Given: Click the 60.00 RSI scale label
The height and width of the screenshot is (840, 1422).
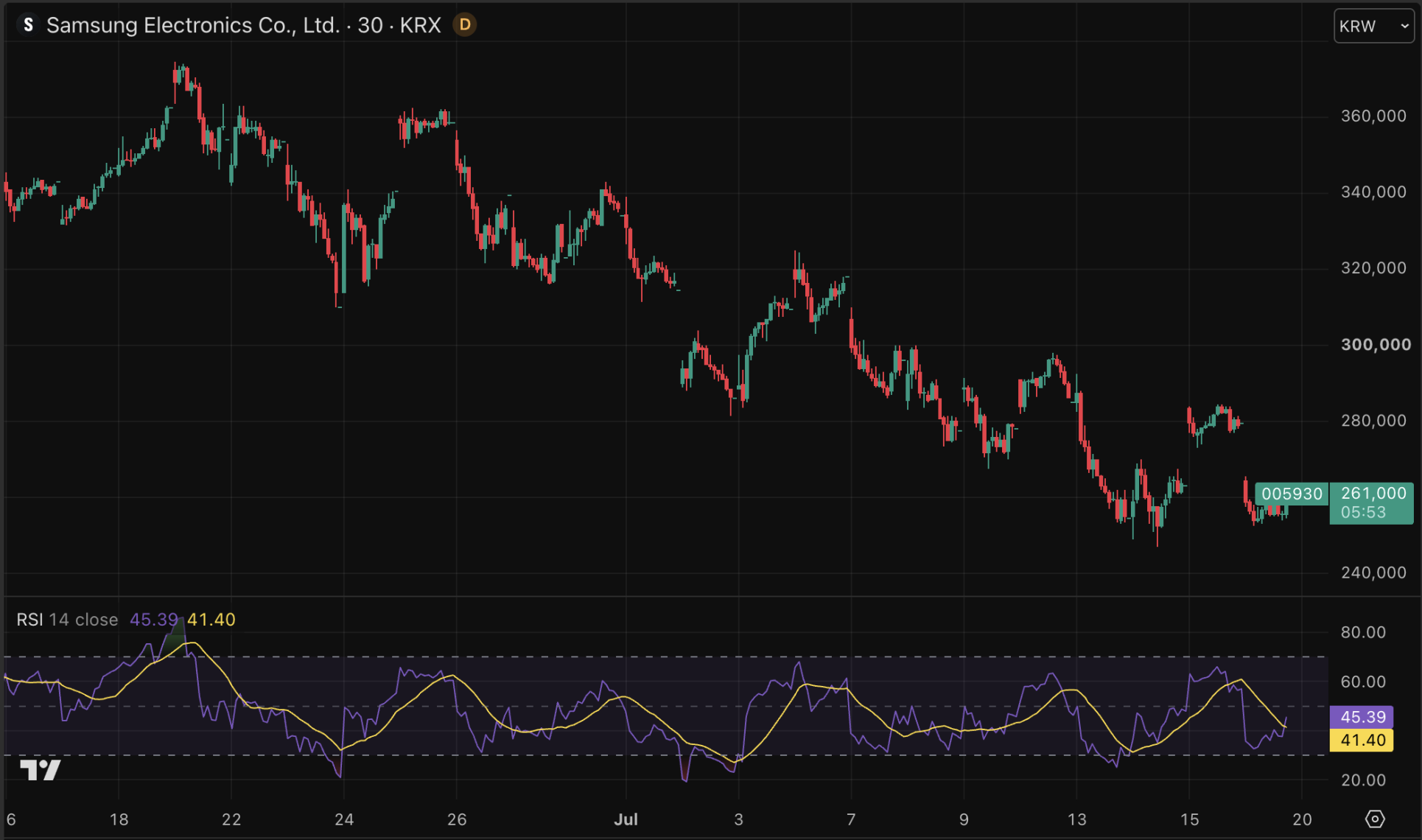Looking at the screenshot, I should [x=1363, y=682].
